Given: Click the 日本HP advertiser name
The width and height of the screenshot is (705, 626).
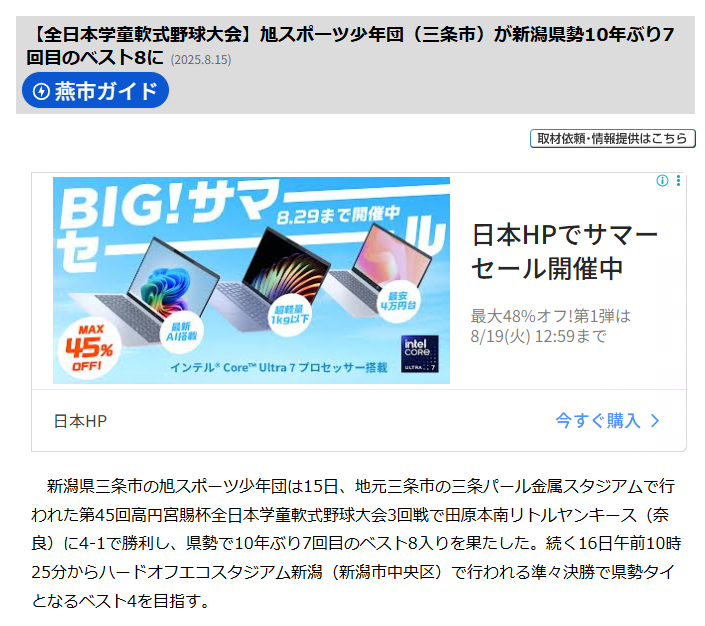Looking at the screenshot, I should point(80,421).
